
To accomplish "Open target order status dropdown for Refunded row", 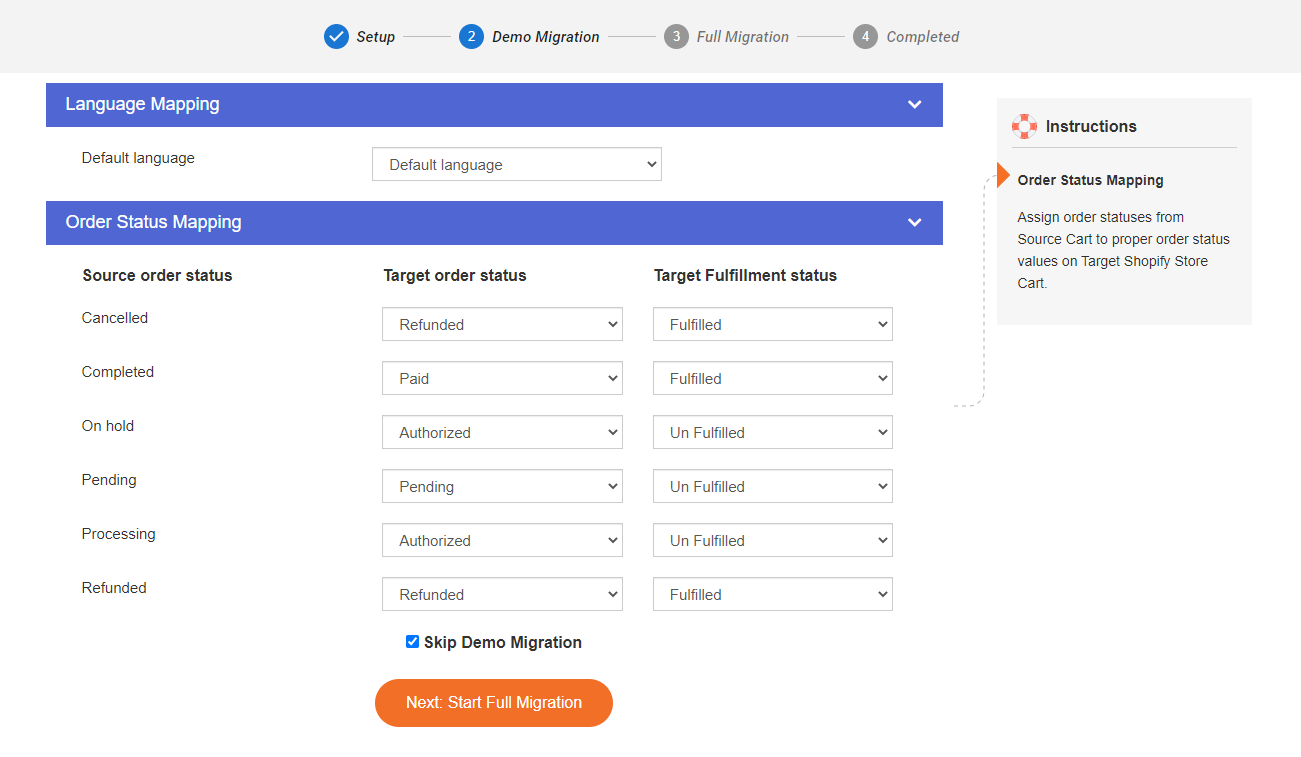I will tap(502, 594).
